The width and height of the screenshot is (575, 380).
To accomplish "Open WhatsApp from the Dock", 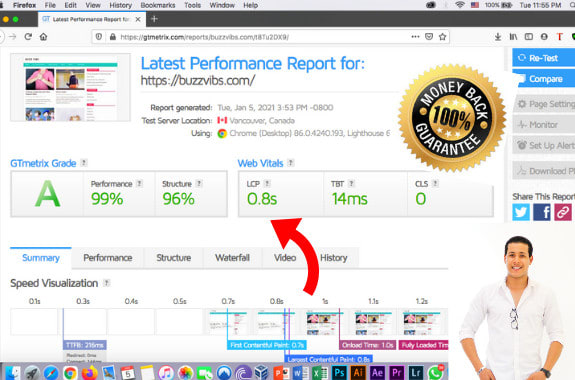I will point(435,373).
